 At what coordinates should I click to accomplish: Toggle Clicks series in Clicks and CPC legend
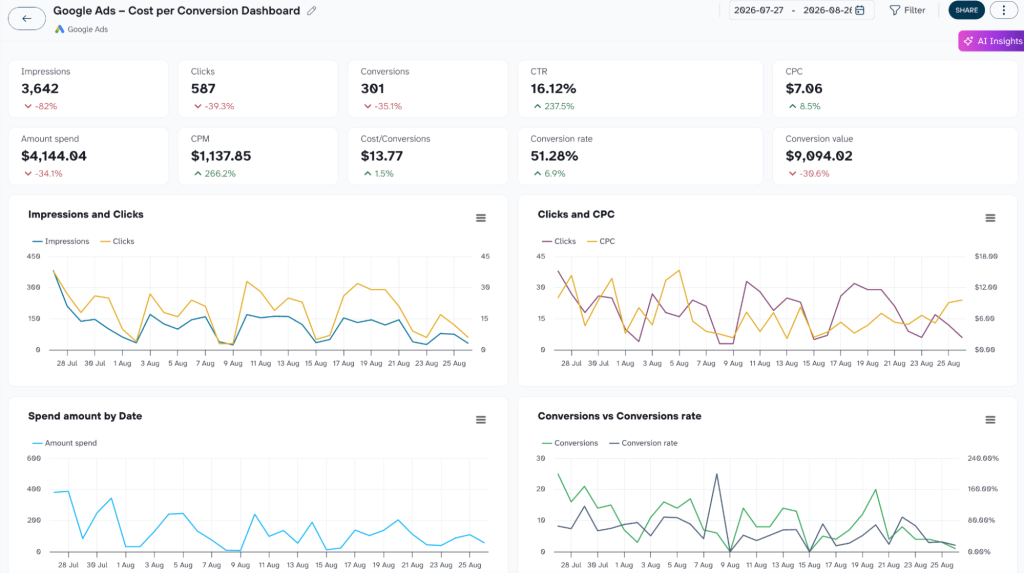(559, 241)
